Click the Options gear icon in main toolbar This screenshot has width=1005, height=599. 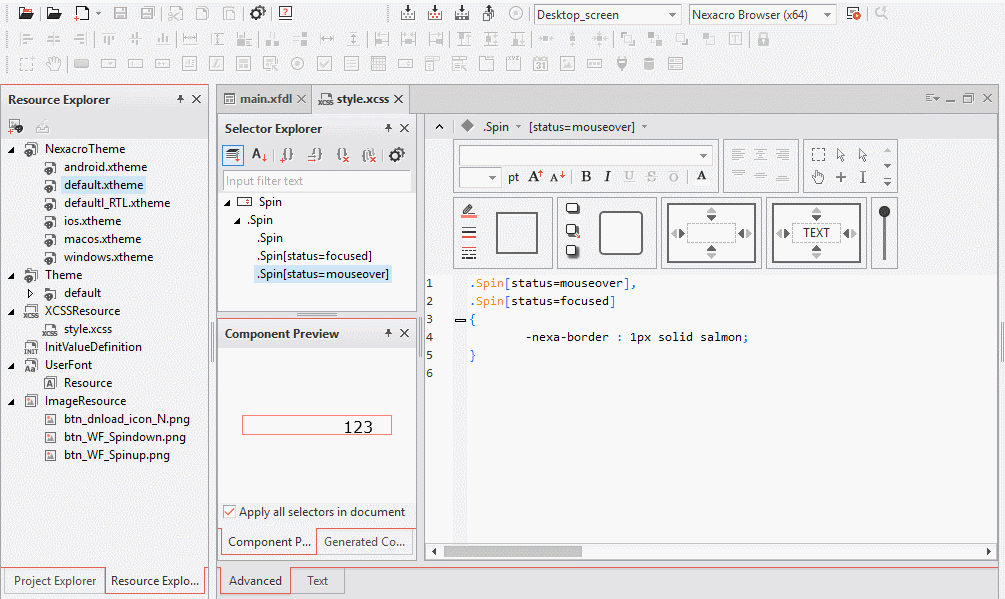point(258,14)
